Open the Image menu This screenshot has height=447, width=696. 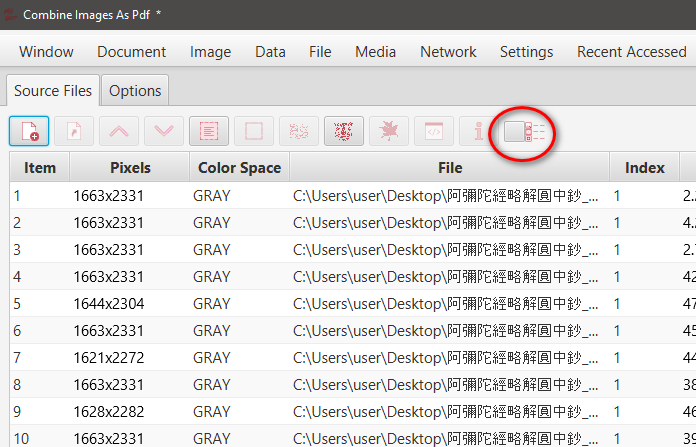tap(210, 52)
